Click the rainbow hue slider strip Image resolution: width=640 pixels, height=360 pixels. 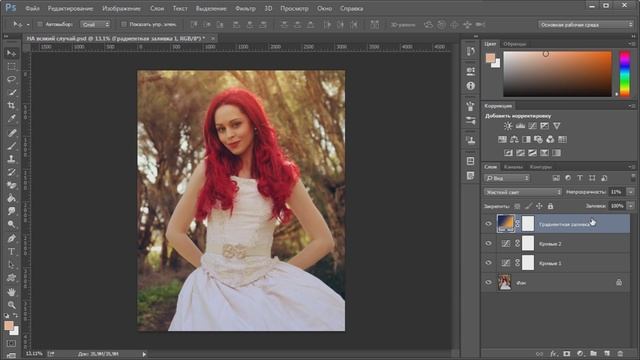(x=625, y=74)
